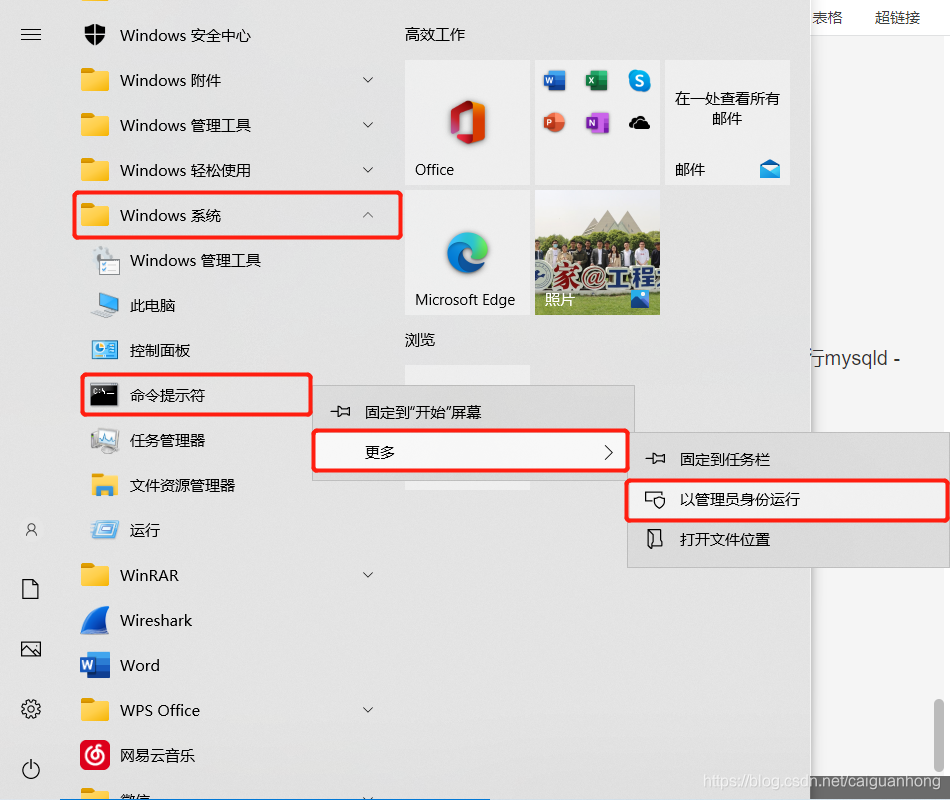Open the Documents icon in sidebar
Screen dimensions: 950x800
click(31, 589)
